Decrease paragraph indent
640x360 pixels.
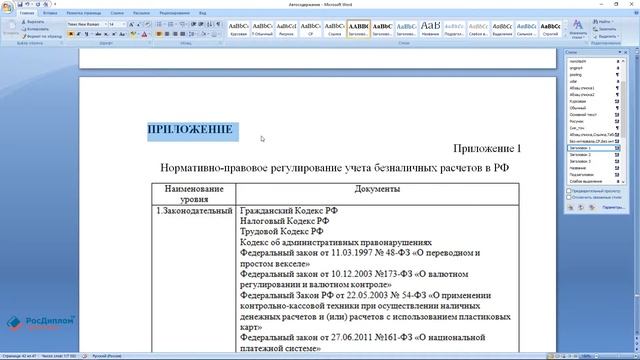pos(194,24)
